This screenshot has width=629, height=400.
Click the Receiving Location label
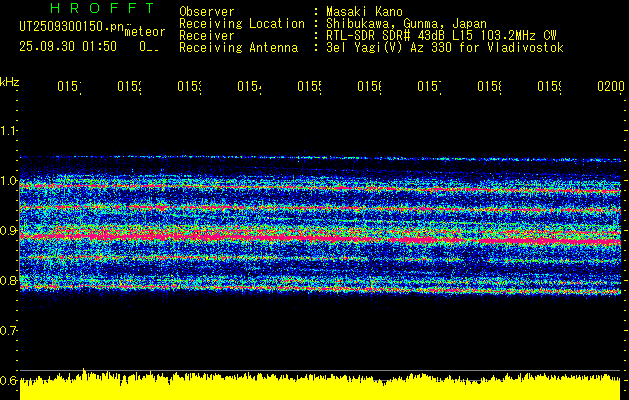click(x=242, y=24)
